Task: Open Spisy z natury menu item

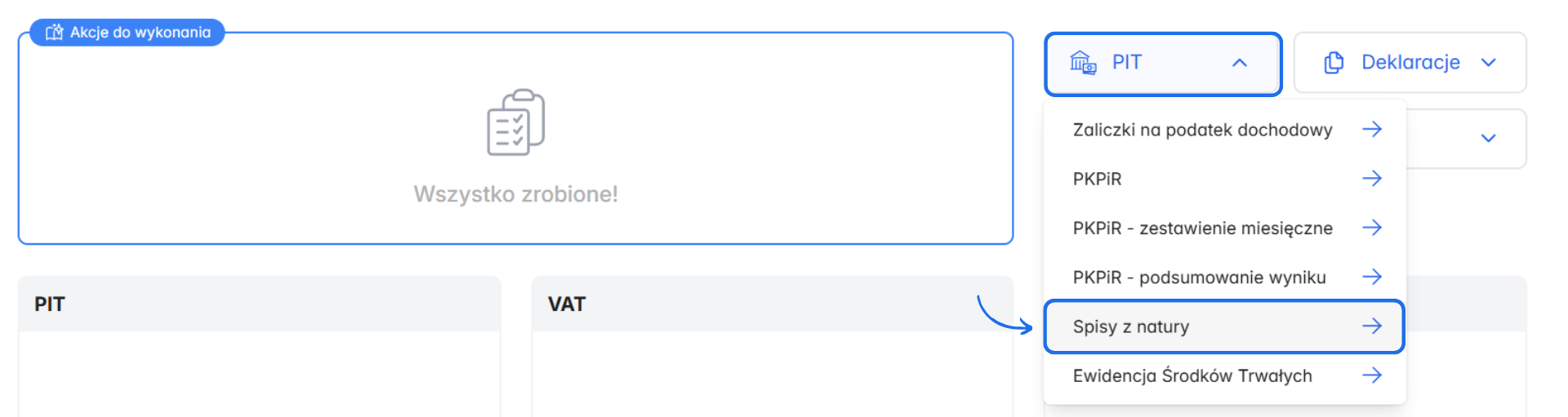Action: coord(1131,326)
